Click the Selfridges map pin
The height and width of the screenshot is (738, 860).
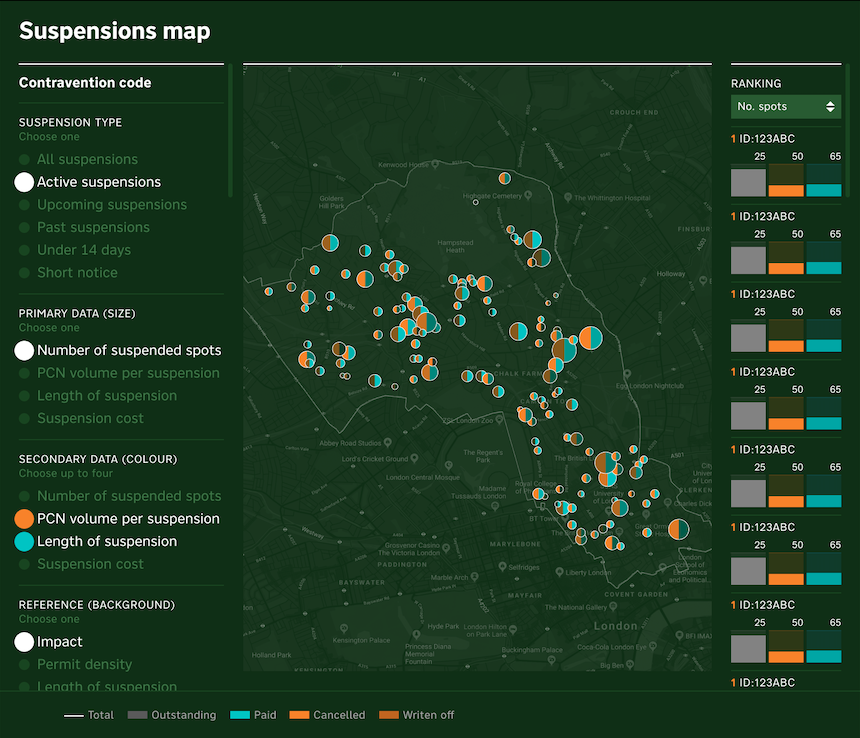[x=502, y=566]
